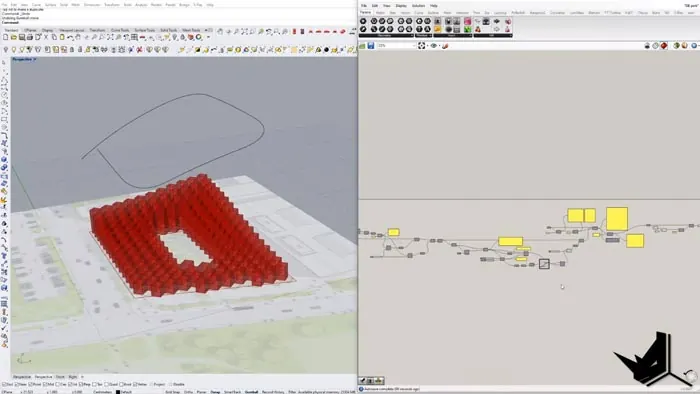Toggle Grid Snap in Rhino status bar
The height and width of the screenshot is (394, 700).
point(172,392)
